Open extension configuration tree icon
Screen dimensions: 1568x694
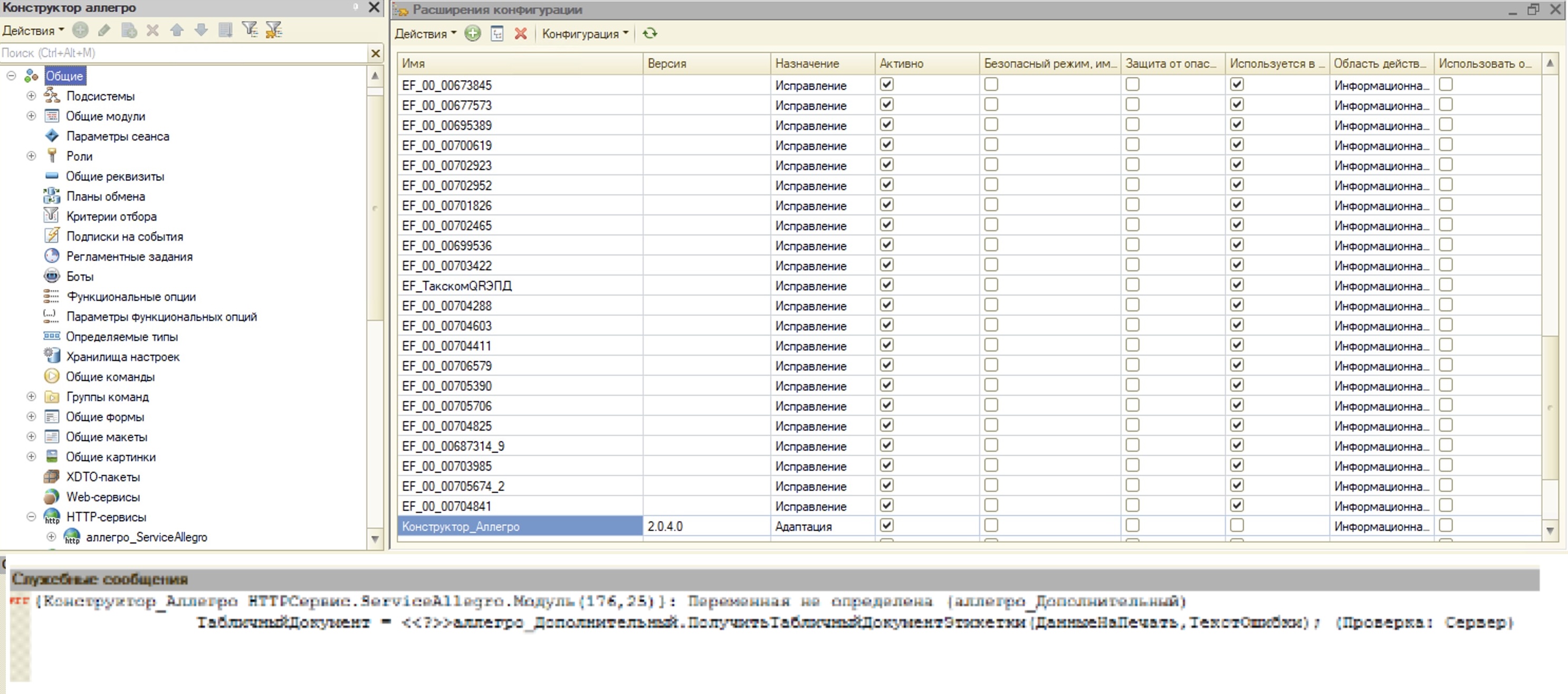[x=498, y=33]
